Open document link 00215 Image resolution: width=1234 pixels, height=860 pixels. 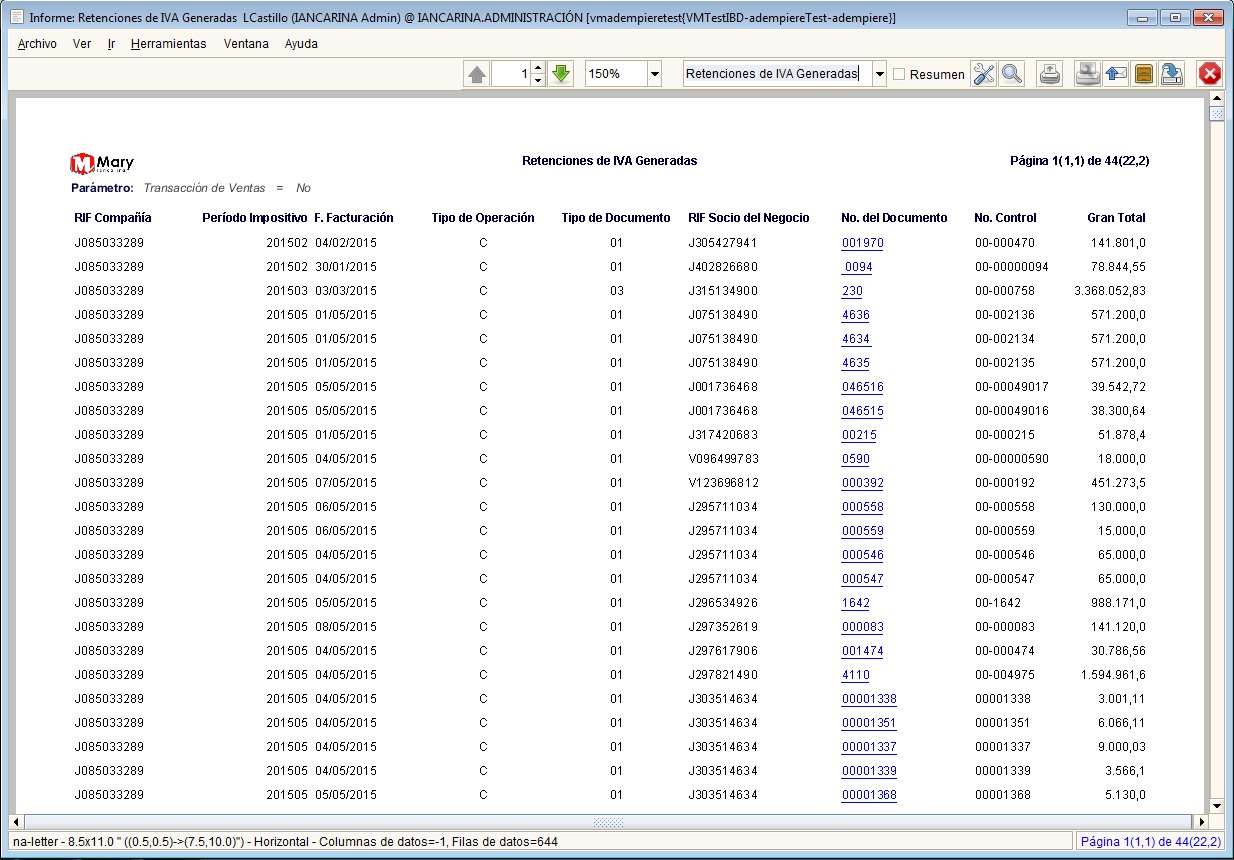click(859, 435)
